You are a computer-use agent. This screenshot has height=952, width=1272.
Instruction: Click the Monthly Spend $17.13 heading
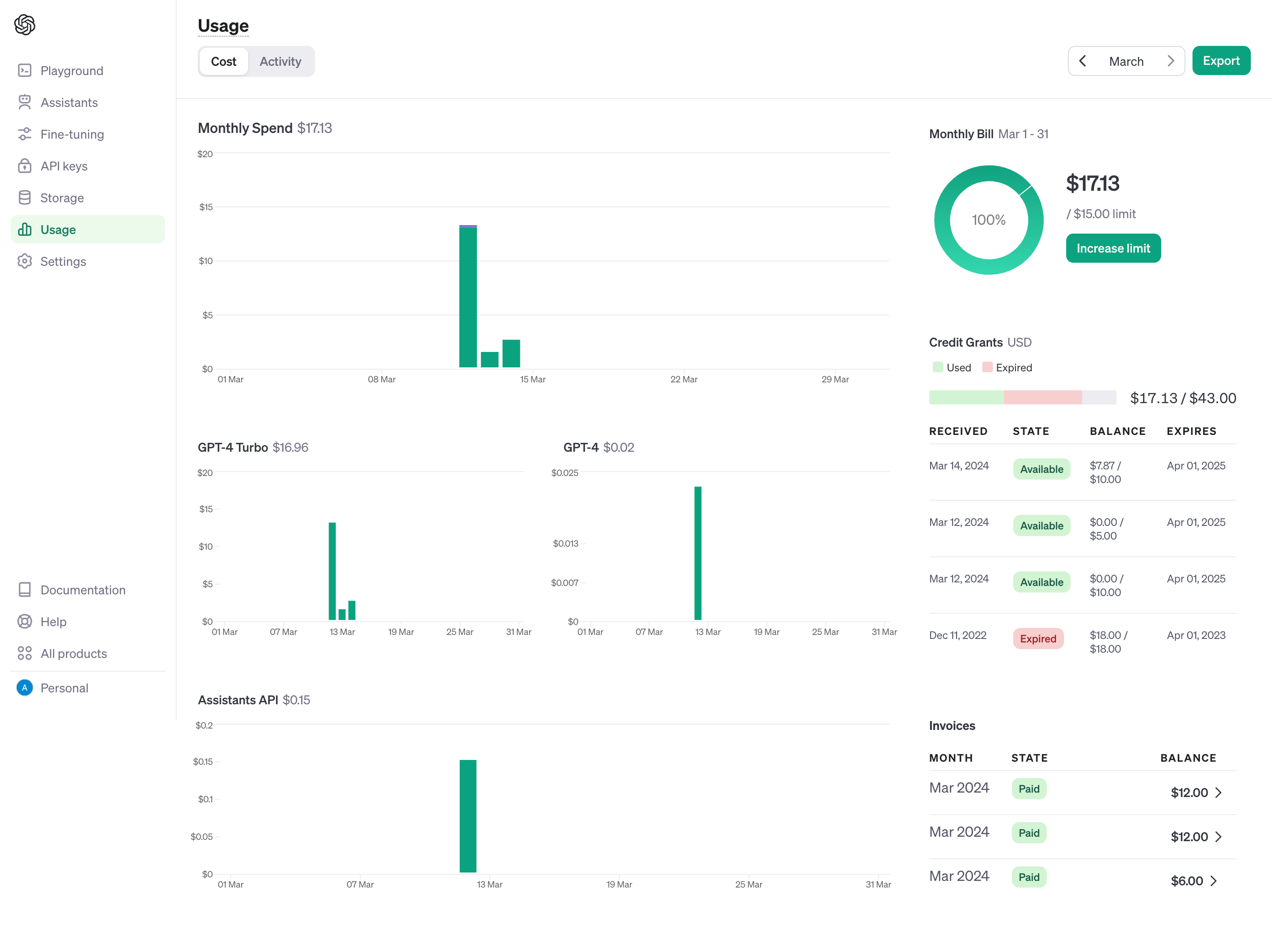pyautogui.click(x=265, y=128)
